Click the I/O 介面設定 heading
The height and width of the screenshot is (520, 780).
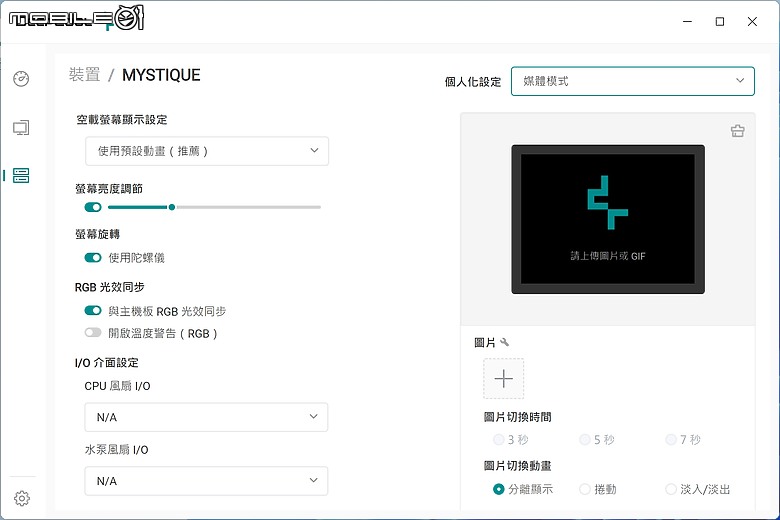pos(106,362)
